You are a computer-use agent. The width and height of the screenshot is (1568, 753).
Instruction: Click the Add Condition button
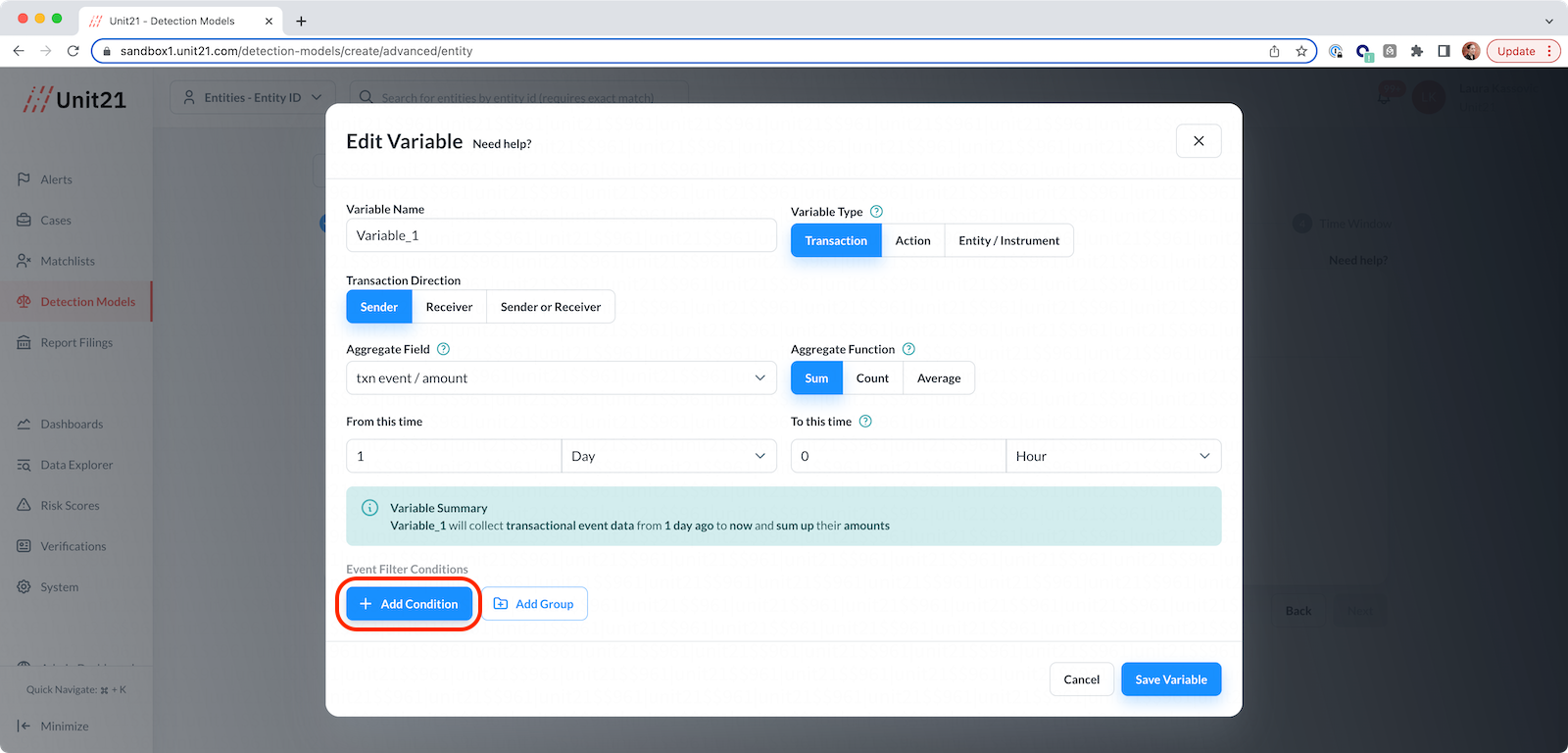click(x=410, y=604)
